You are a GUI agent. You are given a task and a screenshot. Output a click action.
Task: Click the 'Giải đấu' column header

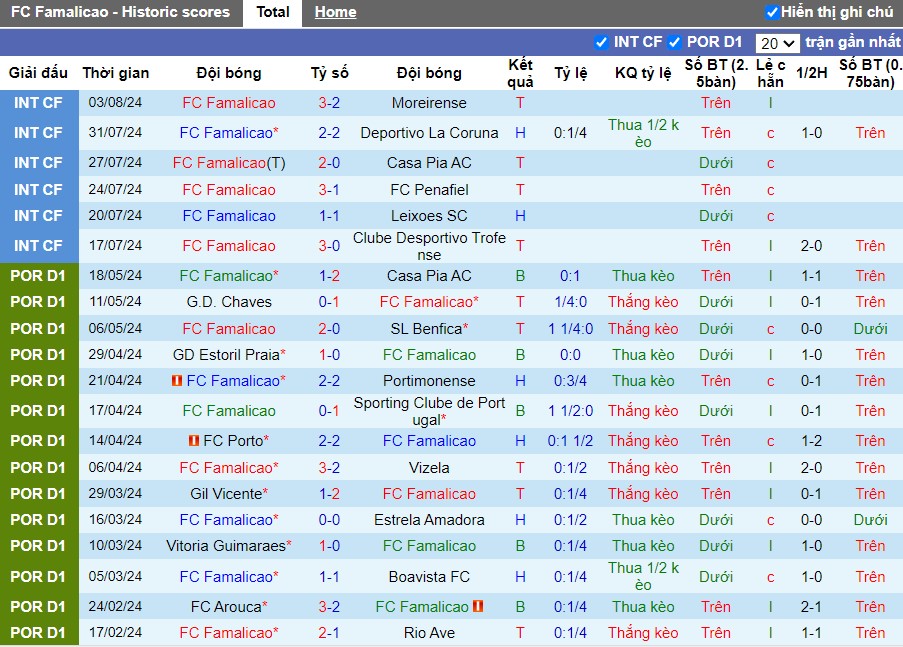[x=38, y=73]
